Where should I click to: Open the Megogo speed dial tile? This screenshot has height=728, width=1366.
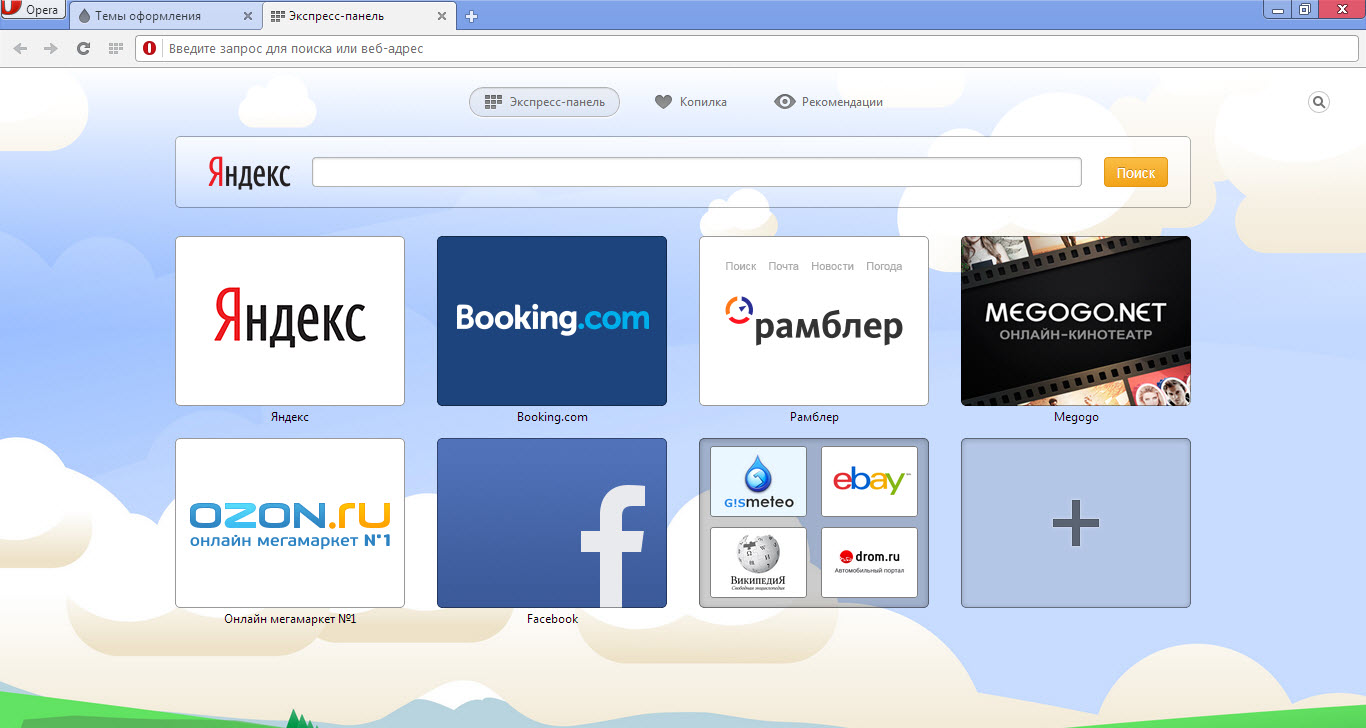point(1076,321)
